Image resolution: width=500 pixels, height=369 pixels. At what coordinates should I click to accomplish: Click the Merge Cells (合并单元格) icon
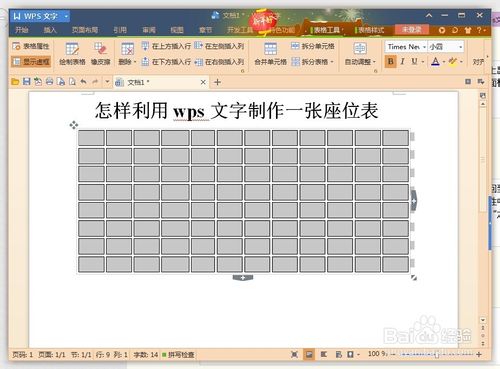pos(270,54)
